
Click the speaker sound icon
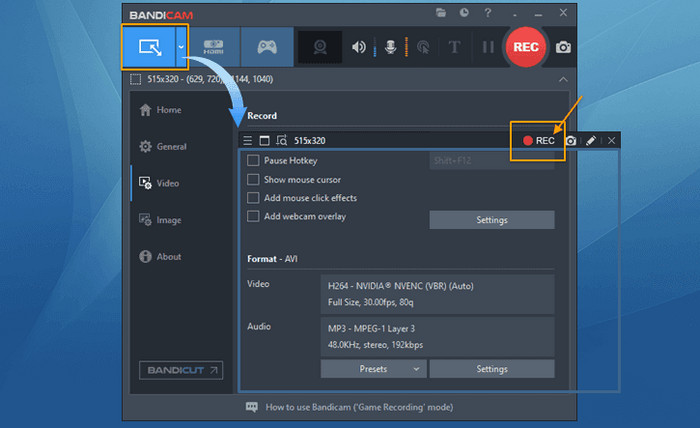coord(358,47)
